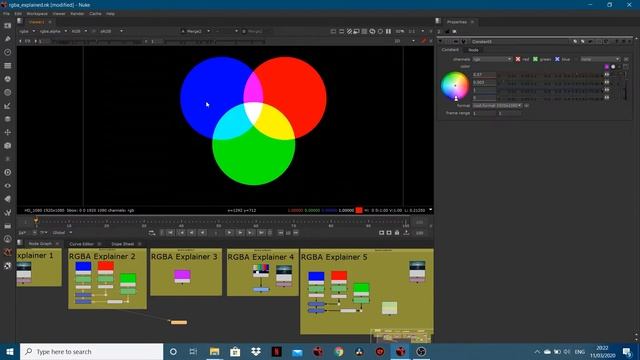Viewport: 640px width, 360px height.
Task: Click the RGBA Explainer 4 backdrop label
Action: 260,257
